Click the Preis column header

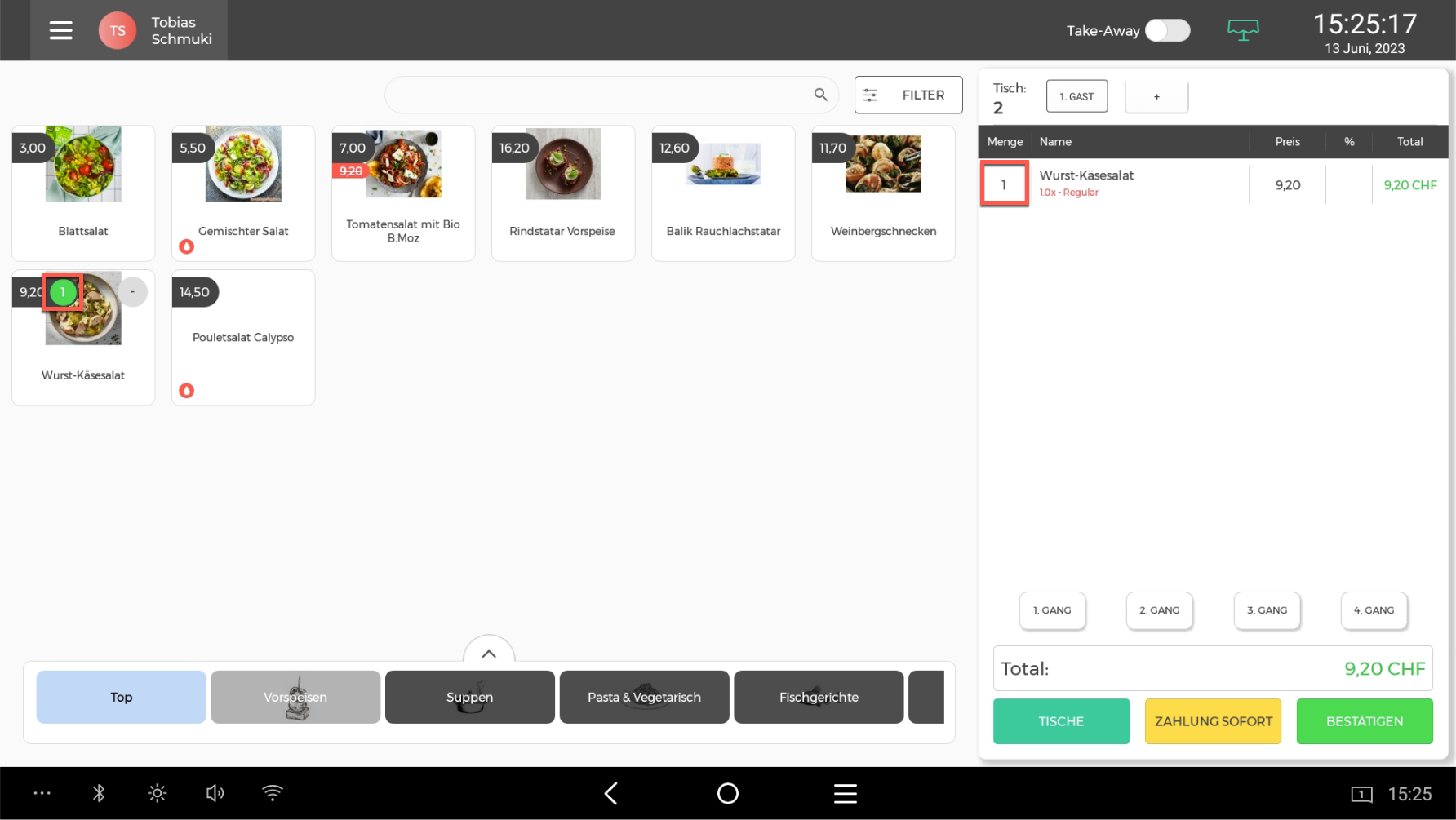click(1288, 141)
